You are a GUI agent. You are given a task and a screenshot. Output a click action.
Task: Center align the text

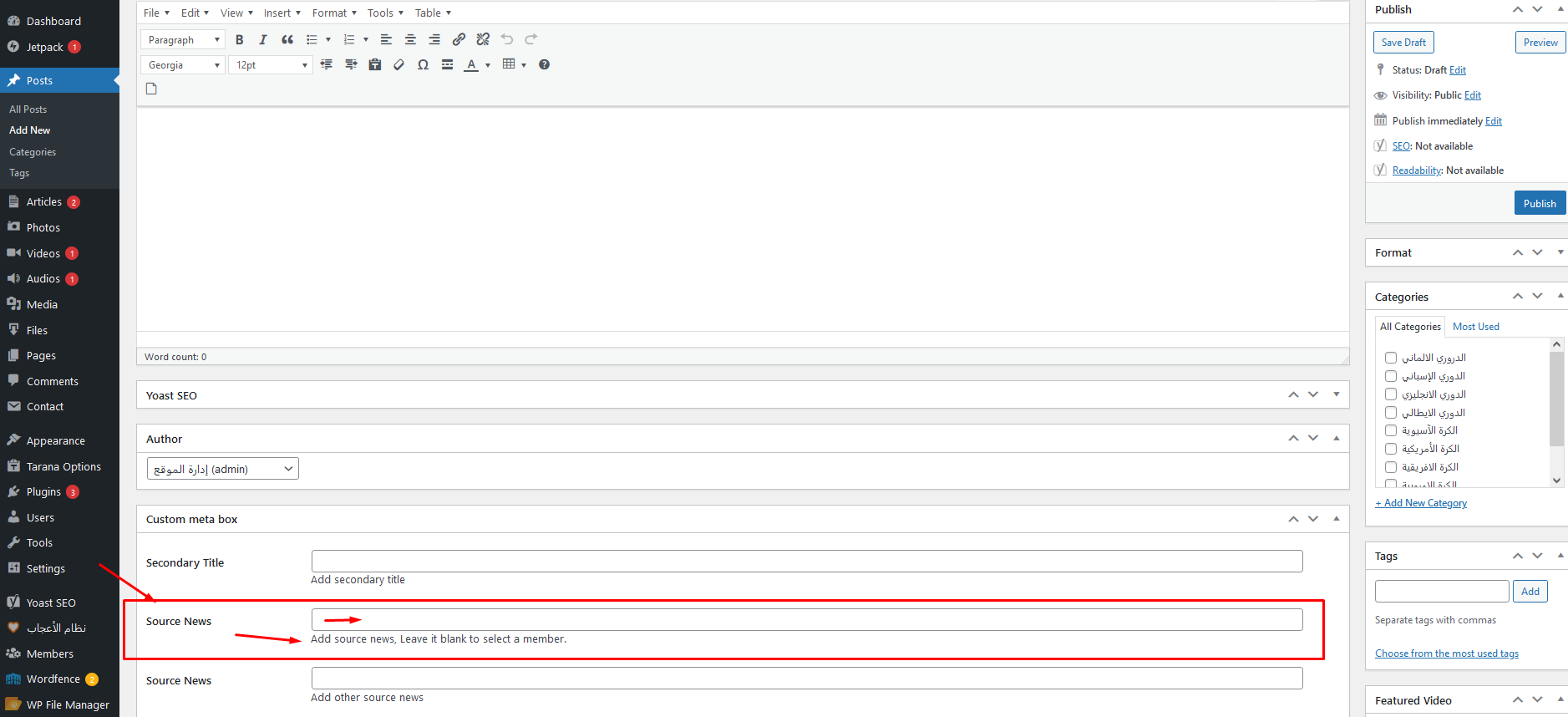pos(410,39)
